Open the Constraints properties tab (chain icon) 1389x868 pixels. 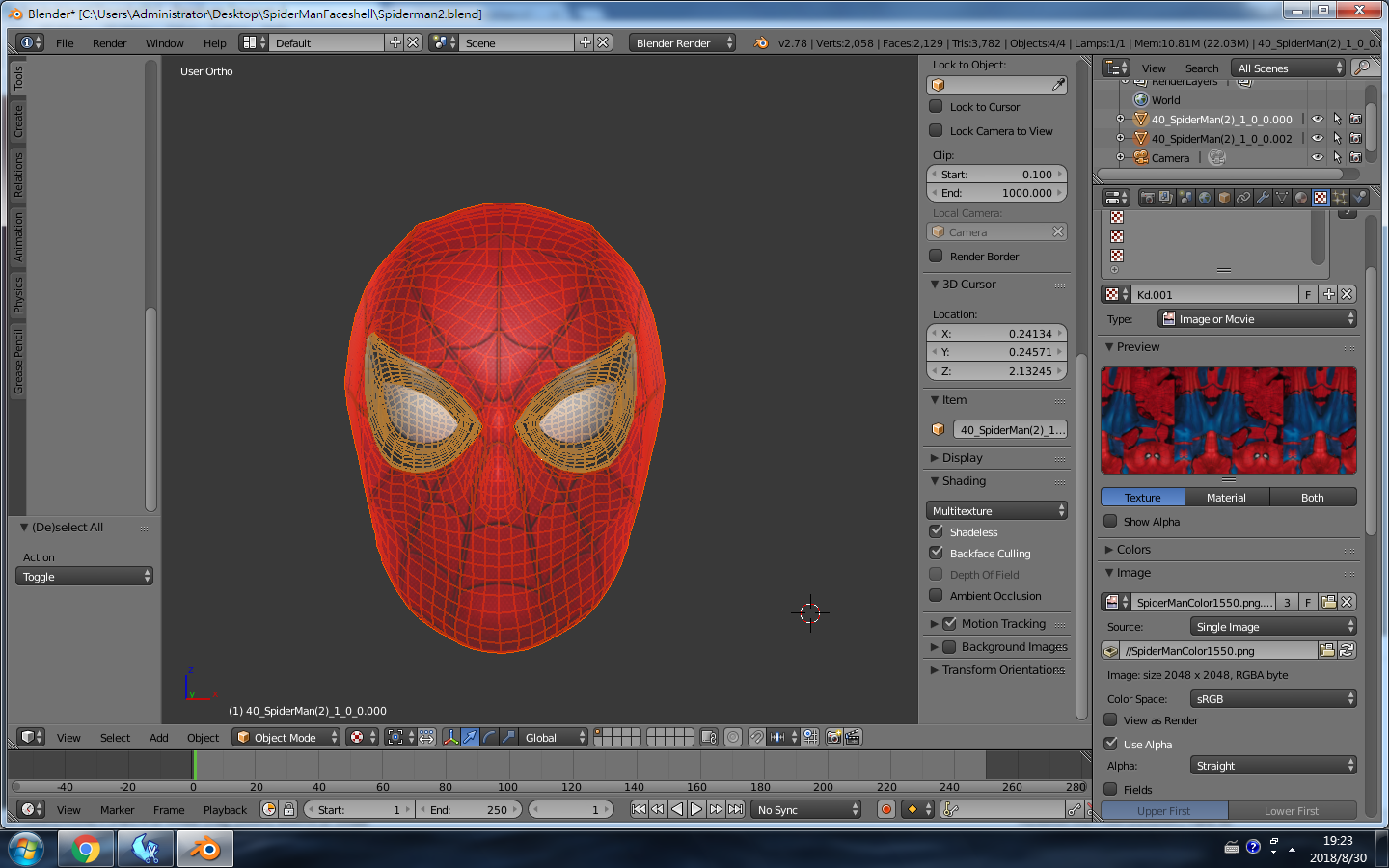(x=1243, y=198)
